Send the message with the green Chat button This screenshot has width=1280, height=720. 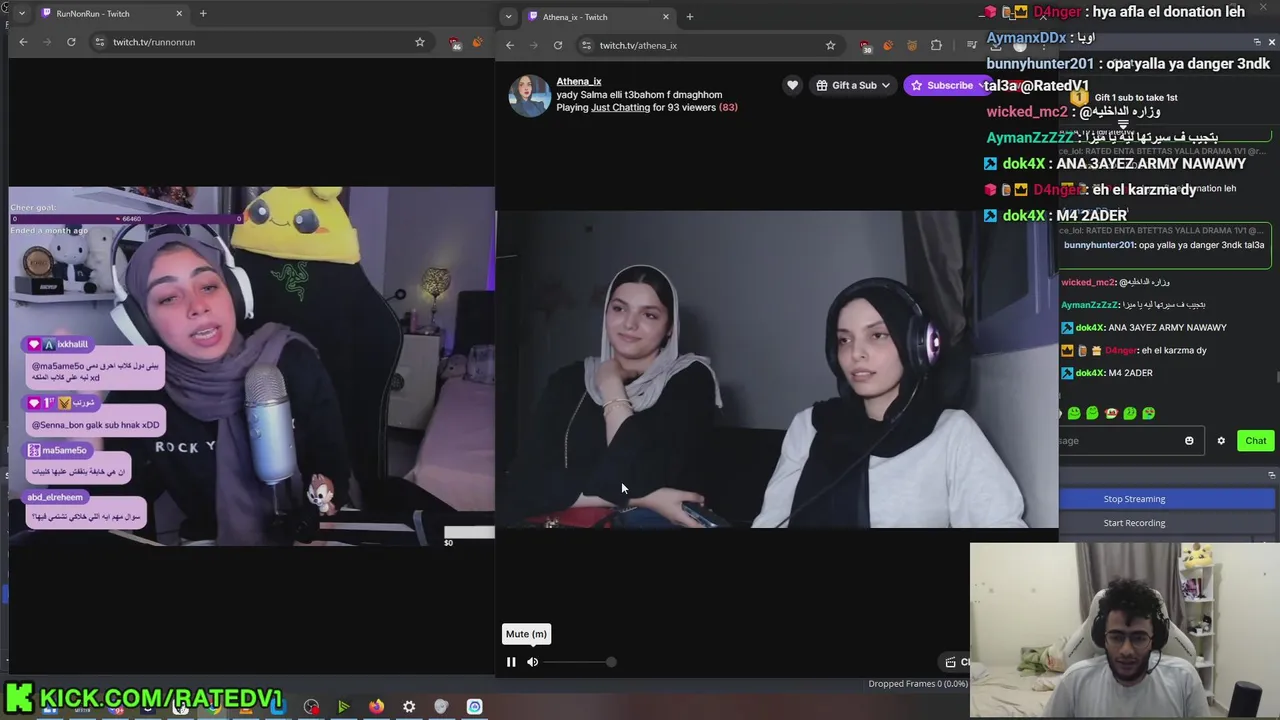click(1255, 441)
